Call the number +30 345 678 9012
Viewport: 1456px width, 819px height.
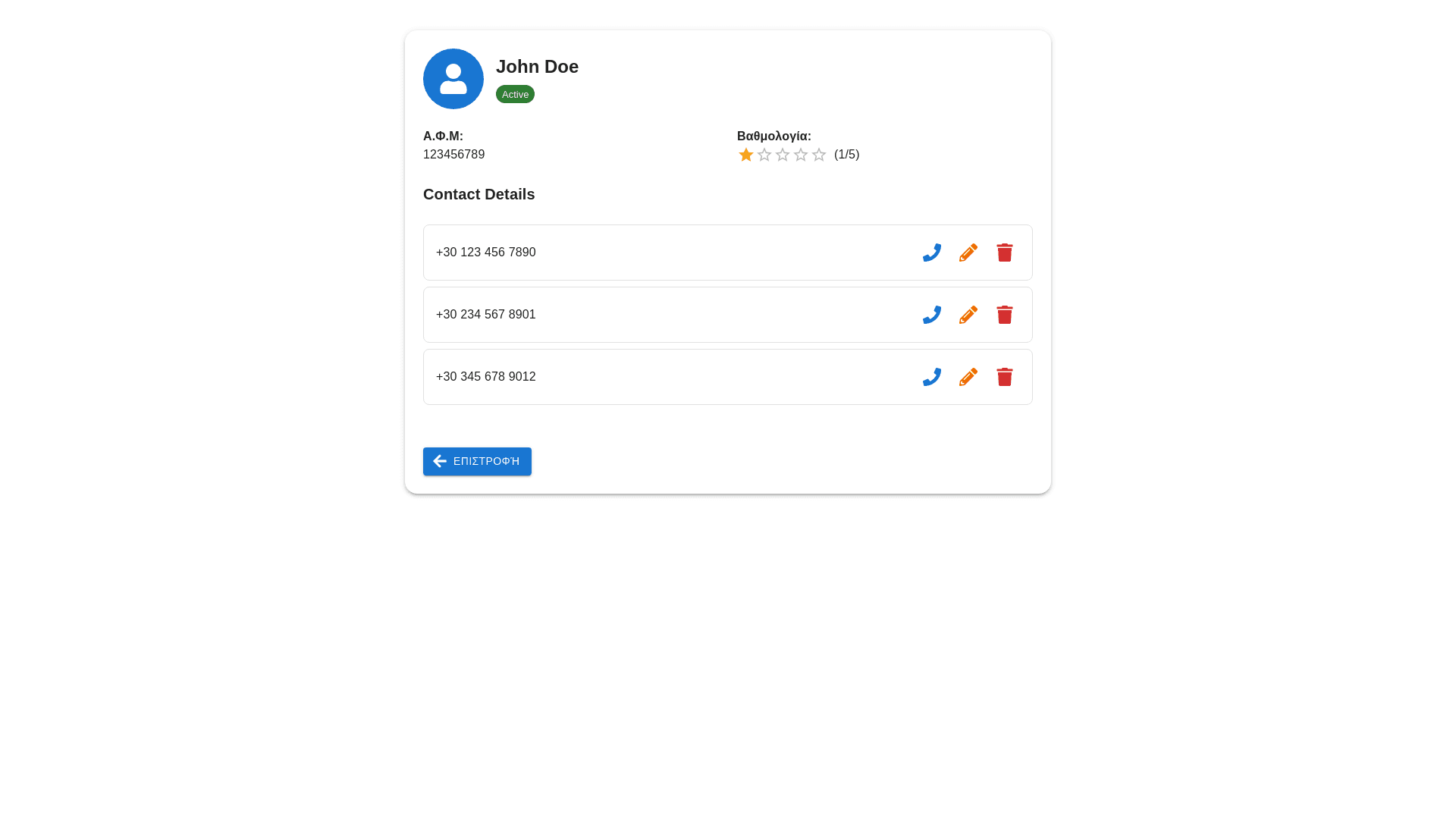click(x=931, y=377)
